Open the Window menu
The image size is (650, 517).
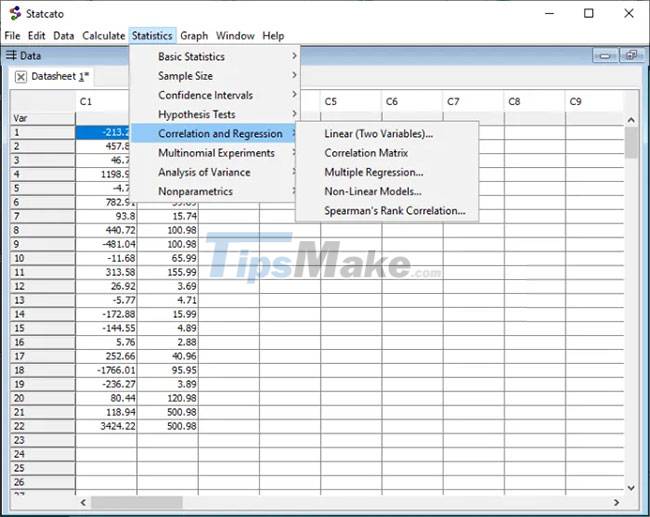tap(235, 36)
